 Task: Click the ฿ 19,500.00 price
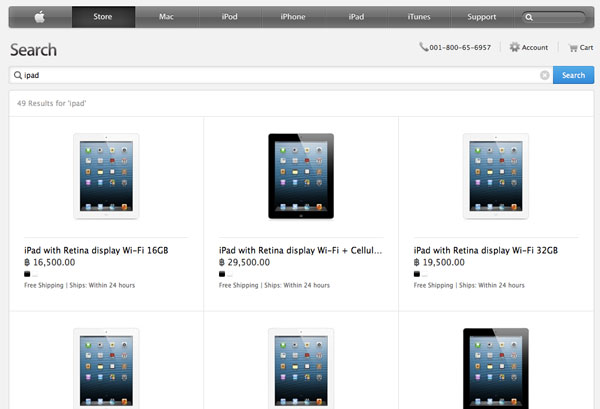439,262
